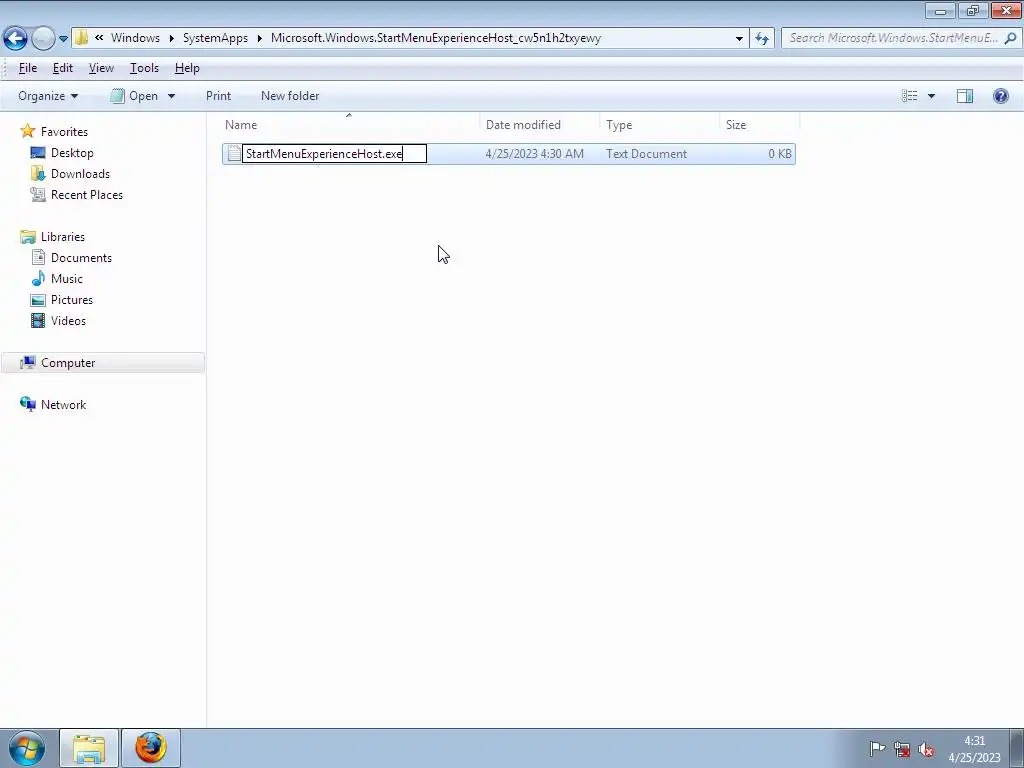Expand the arrow after the Windows breadcrumb
This screenshot has height=768, width=1024.
click(x=172, y=38)
